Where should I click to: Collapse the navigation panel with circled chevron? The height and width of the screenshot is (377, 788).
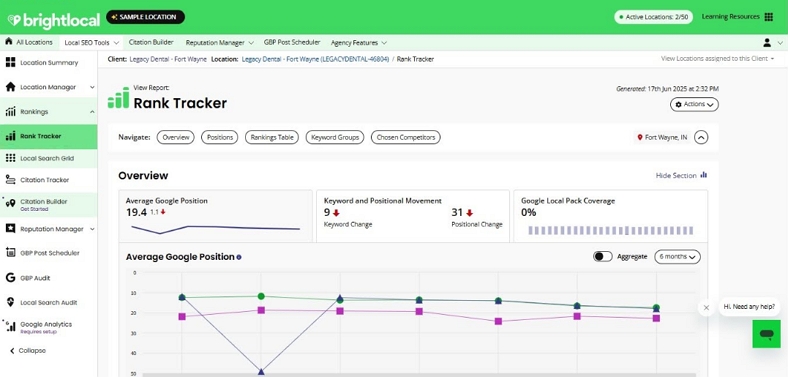(701, 137)
